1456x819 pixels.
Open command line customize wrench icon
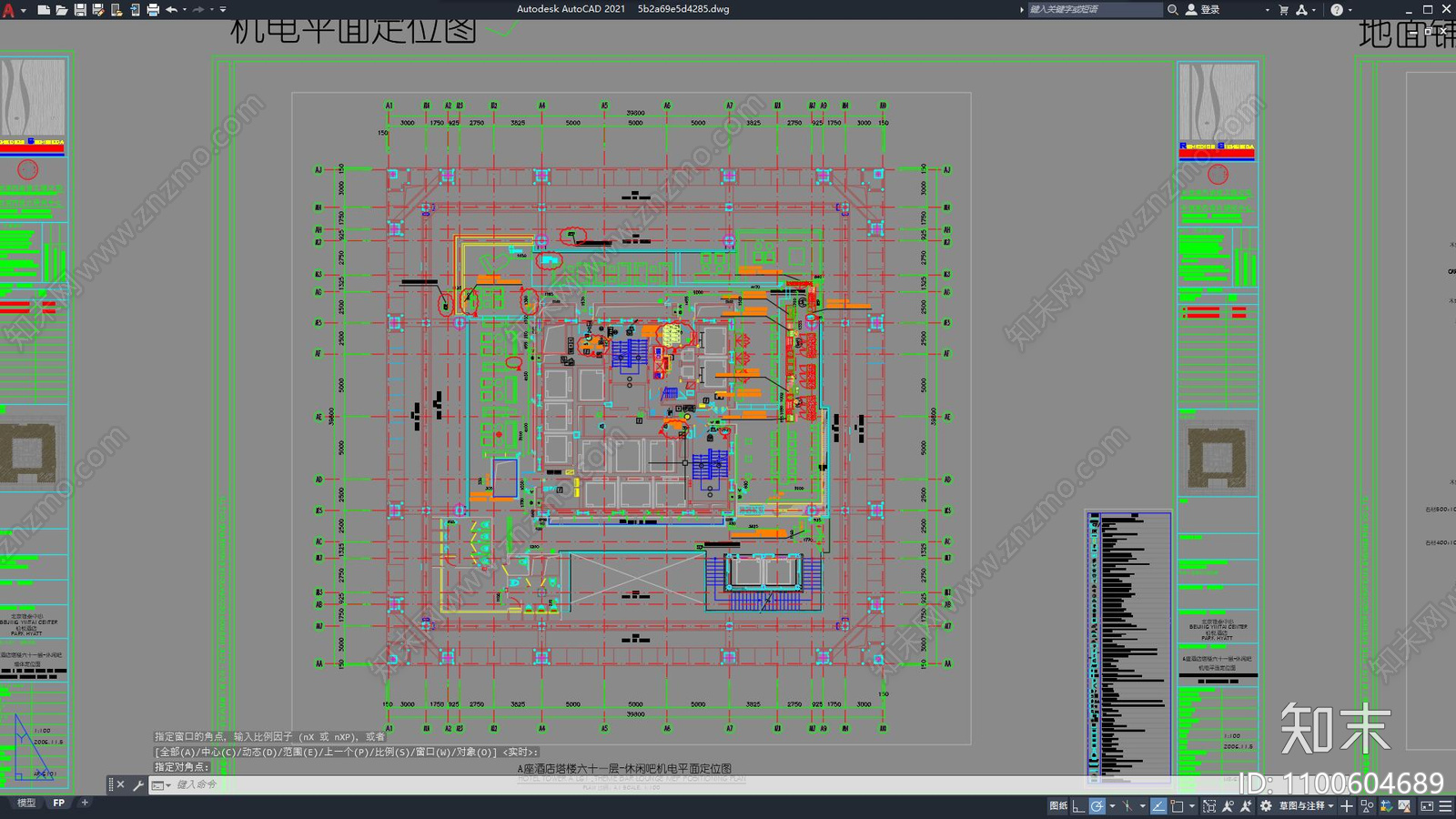(x=138, y=784)
